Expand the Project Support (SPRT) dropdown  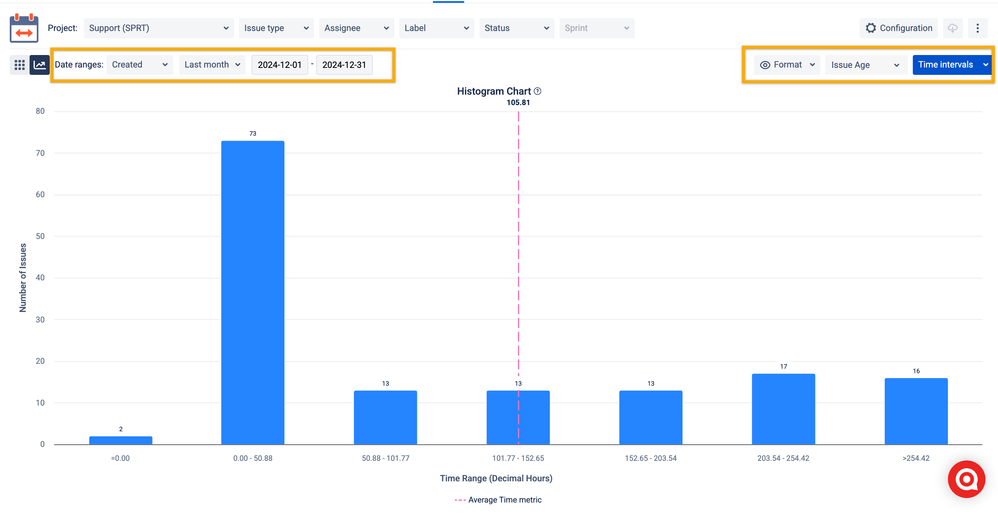click(158, 28)
